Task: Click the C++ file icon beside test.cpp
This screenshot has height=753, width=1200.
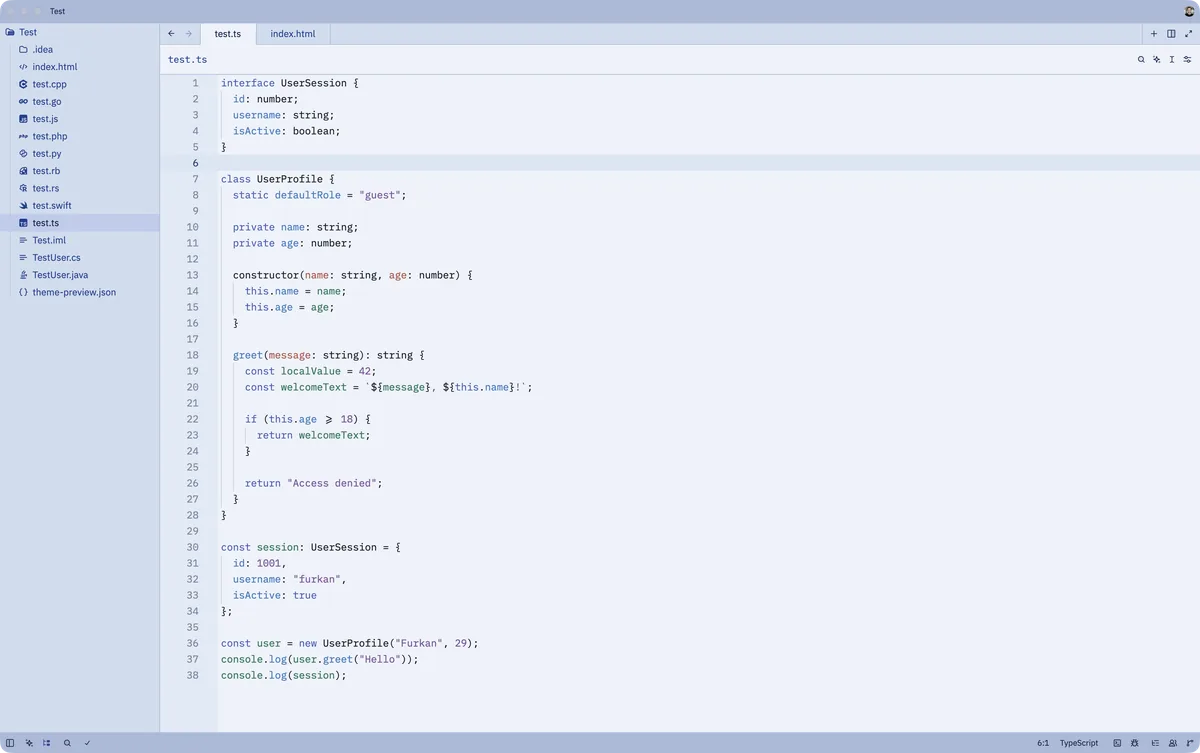Action: (23, 84)
